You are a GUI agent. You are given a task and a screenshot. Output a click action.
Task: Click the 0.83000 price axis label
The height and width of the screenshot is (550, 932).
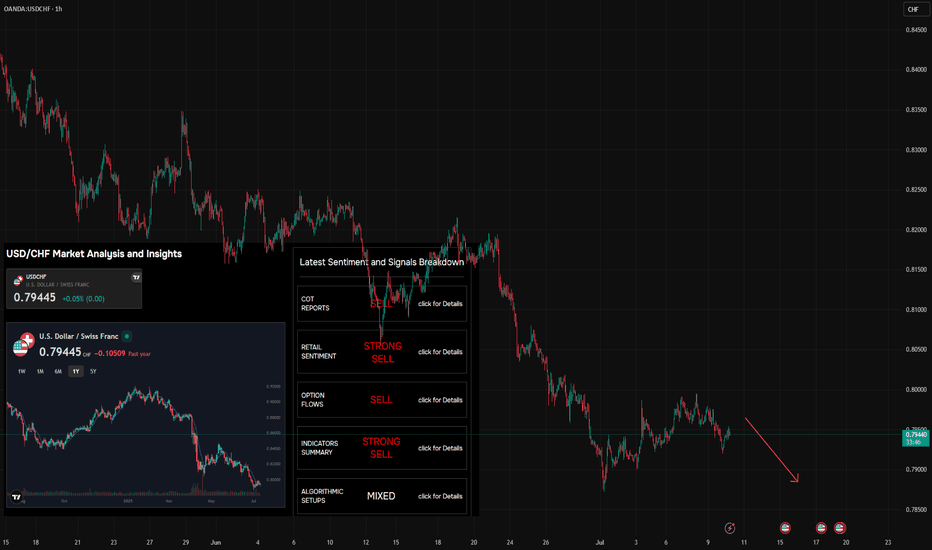coord(916,150)
